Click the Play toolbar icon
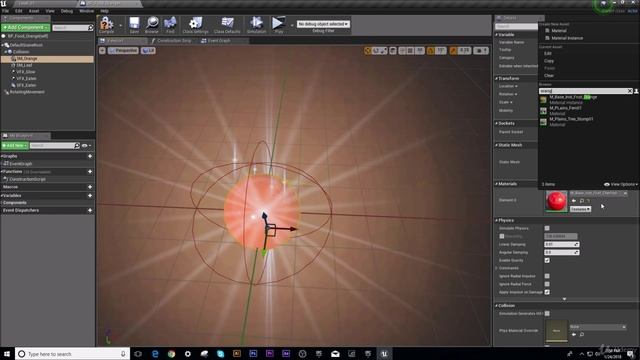 278,24
